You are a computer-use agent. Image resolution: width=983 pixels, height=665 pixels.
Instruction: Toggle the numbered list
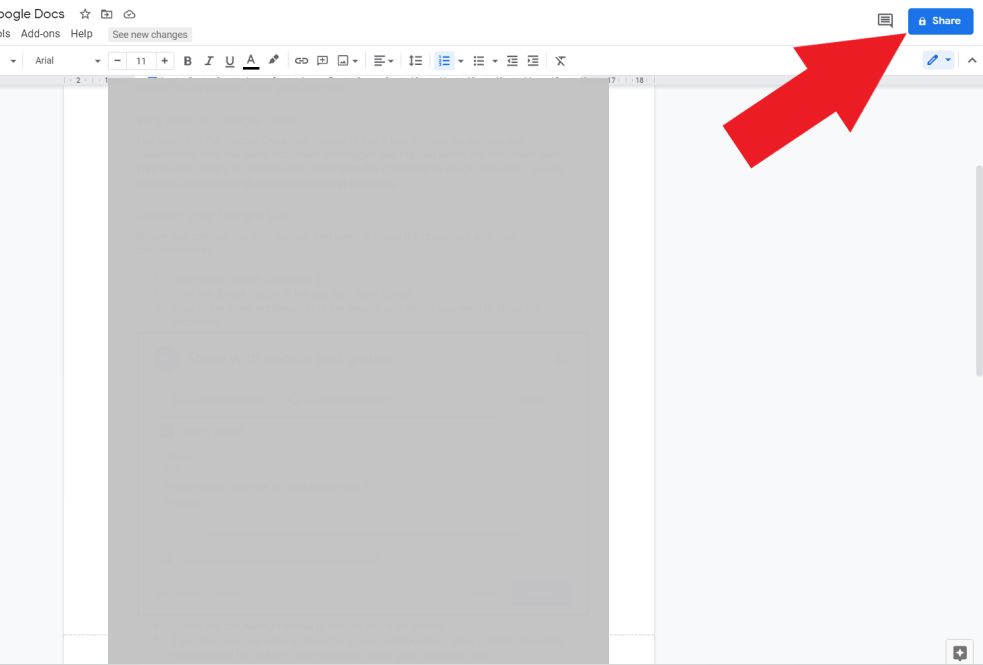(444, 60)
